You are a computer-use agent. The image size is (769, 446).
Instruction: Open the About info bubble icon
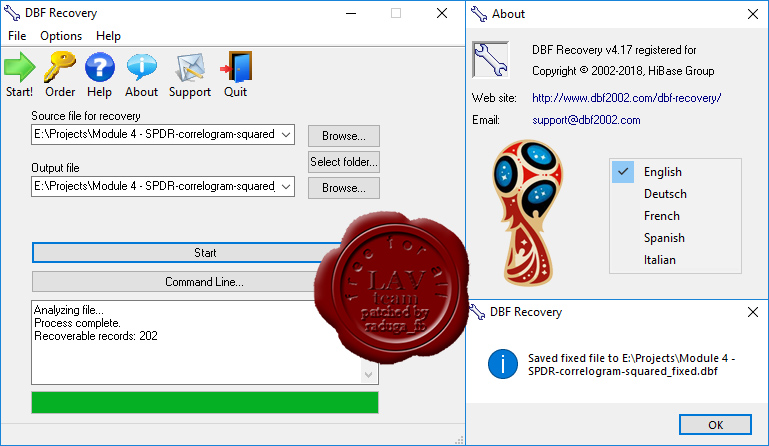(142, 67)
